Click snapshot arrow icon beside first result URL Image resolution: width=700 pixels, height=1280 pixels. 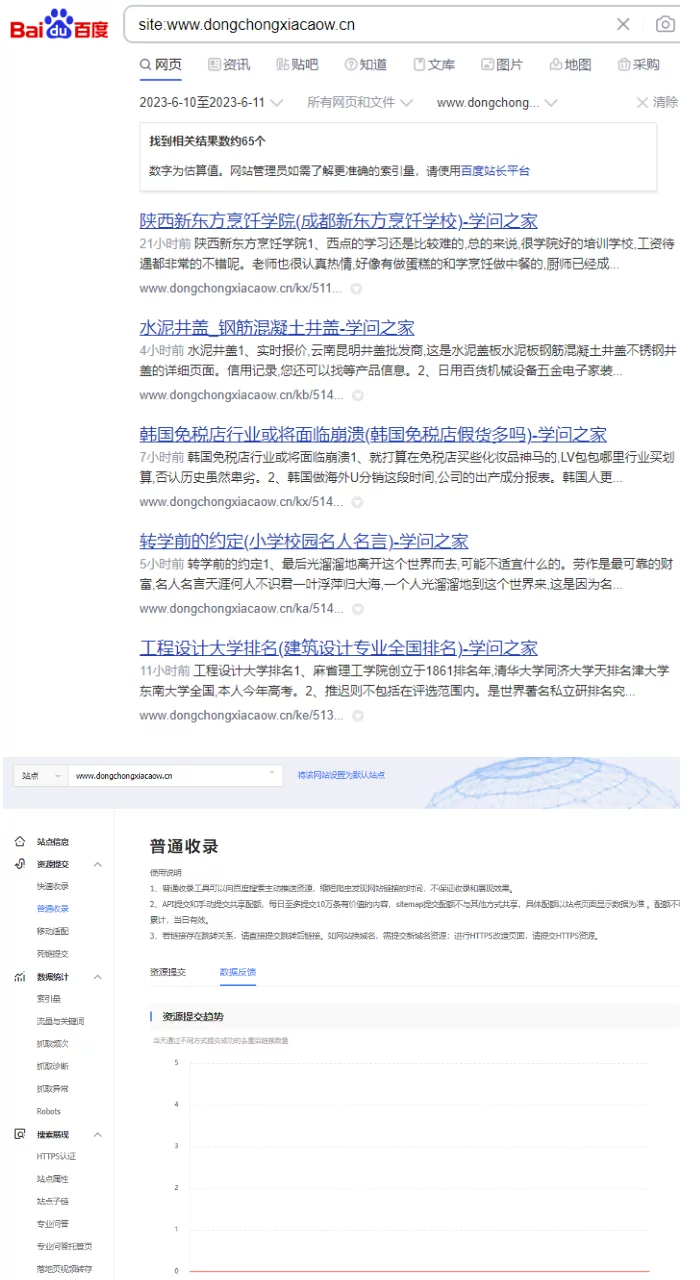pyautogui.click(x=357, y=289)
